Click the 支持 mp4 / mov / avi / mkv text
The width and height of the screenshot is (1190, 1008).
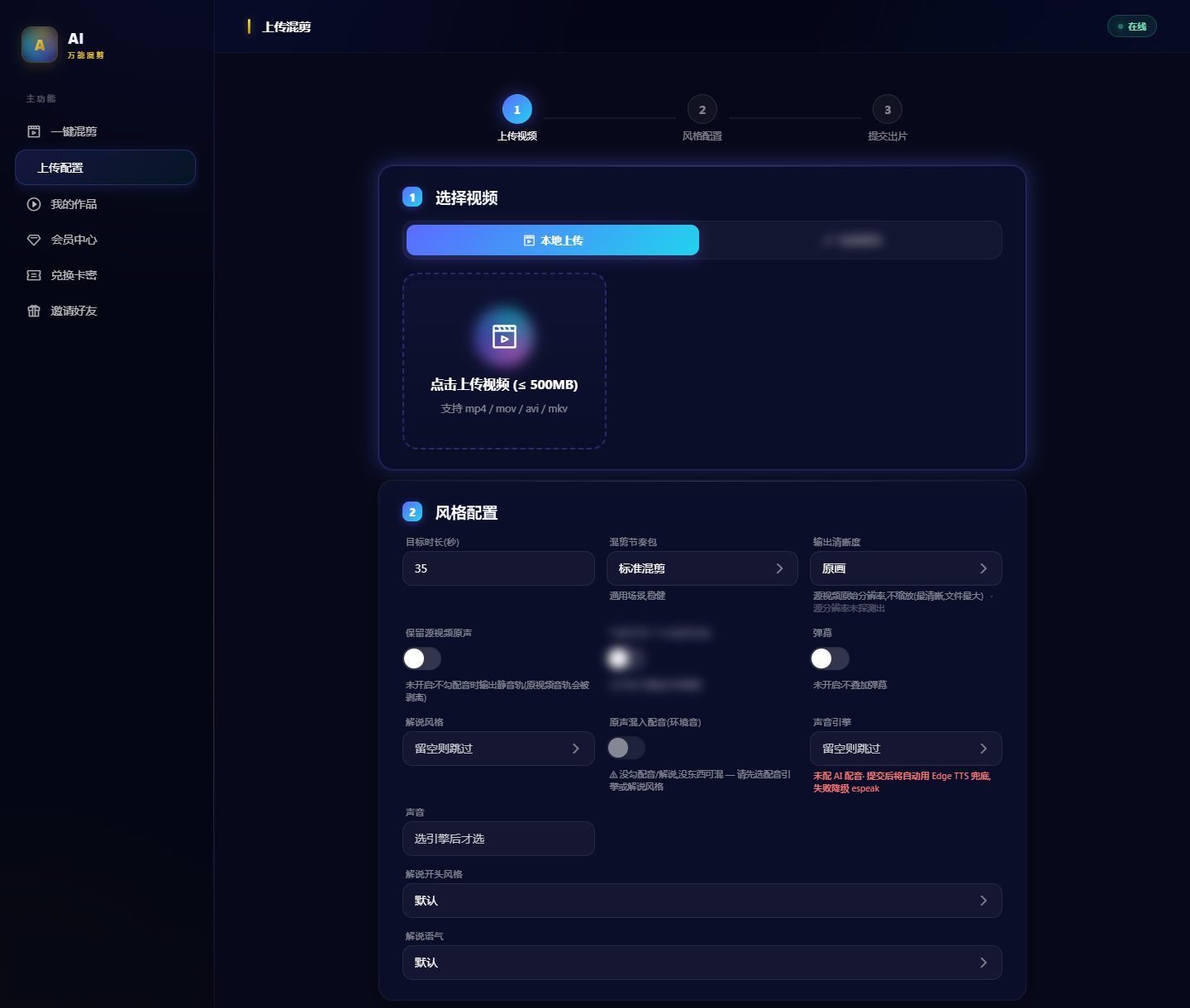point(504,409)
